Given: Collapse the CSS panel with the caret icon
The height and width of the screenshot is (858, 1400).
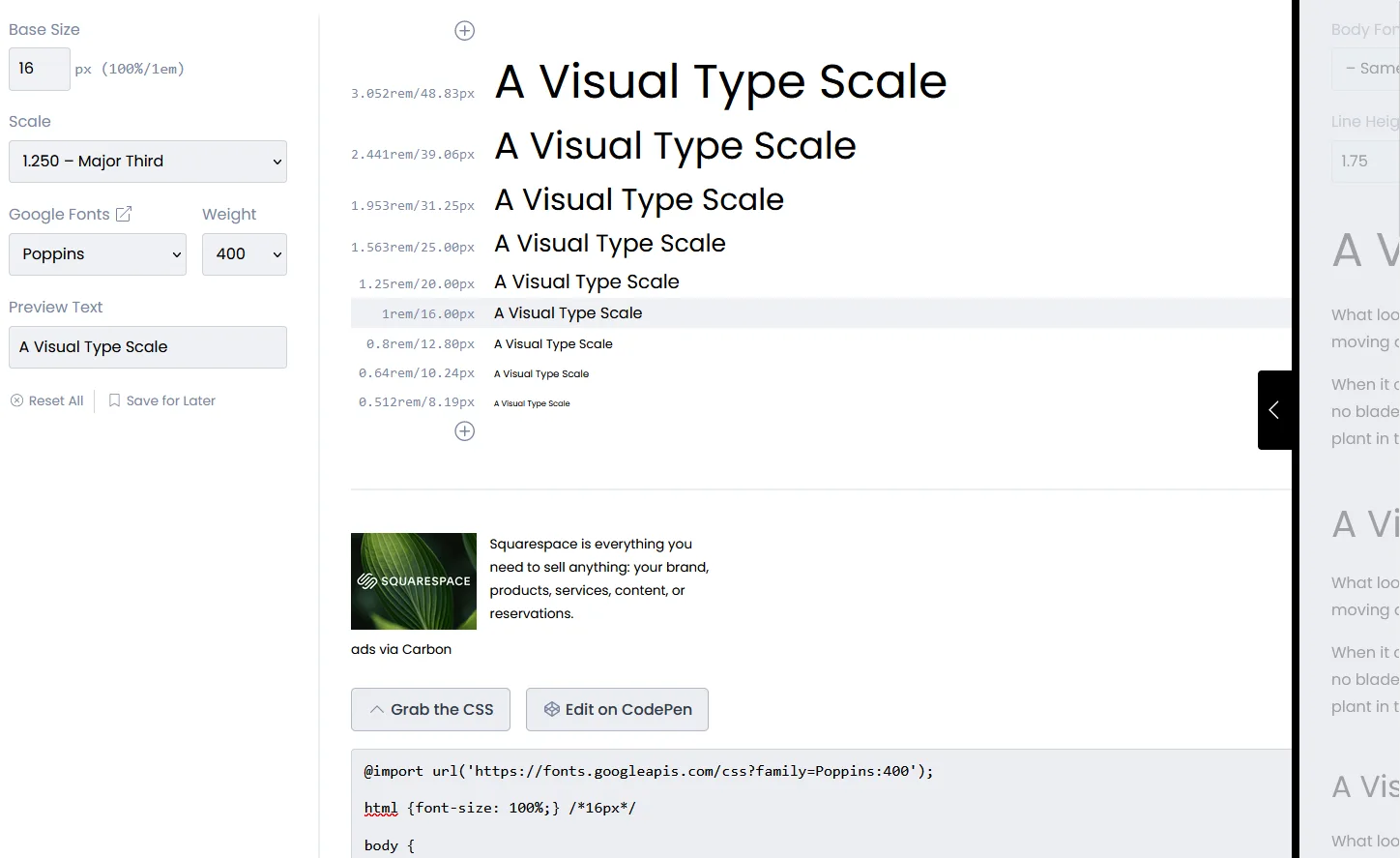Looking at the screenshot, I should pos(377,709).
